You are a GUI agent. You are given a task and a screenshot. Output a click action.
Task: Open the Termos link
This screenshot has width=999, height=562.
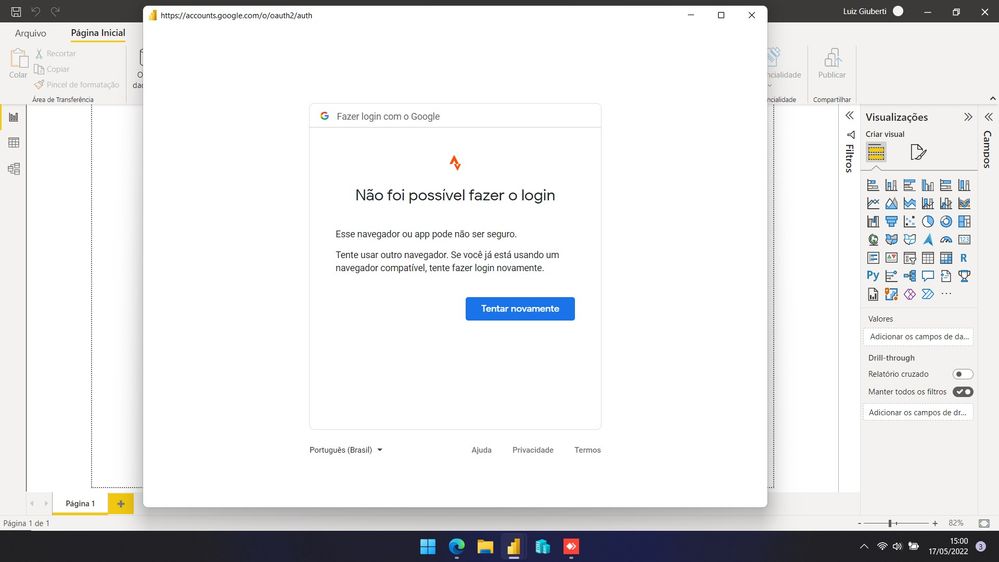click(587, 450)
